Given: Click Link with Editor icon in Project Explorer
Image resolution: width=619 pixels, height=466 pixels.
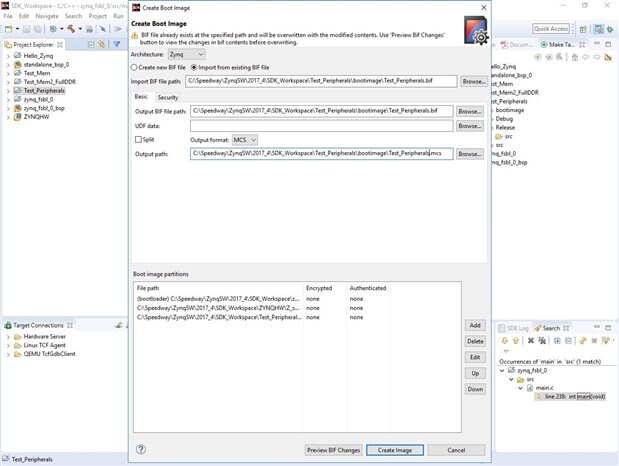Looking at the screenshot, I should coord(102,45).
